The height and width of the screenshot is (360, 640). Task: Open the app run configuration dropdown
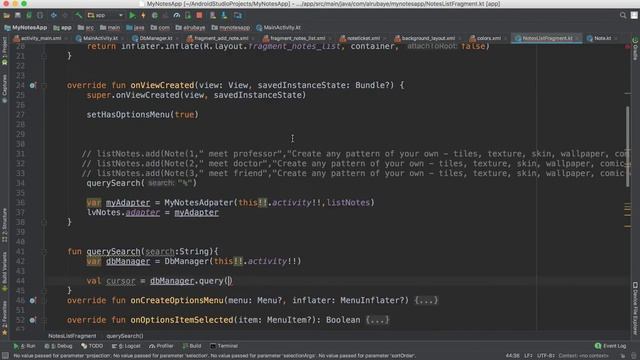tap(105, 16)
